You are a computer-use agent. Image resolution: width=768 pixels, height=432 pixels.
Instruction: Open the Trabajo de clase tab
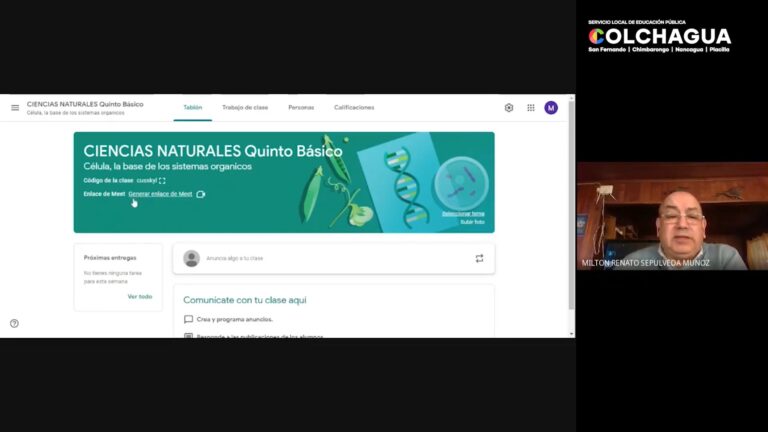(x=245, y=107)
